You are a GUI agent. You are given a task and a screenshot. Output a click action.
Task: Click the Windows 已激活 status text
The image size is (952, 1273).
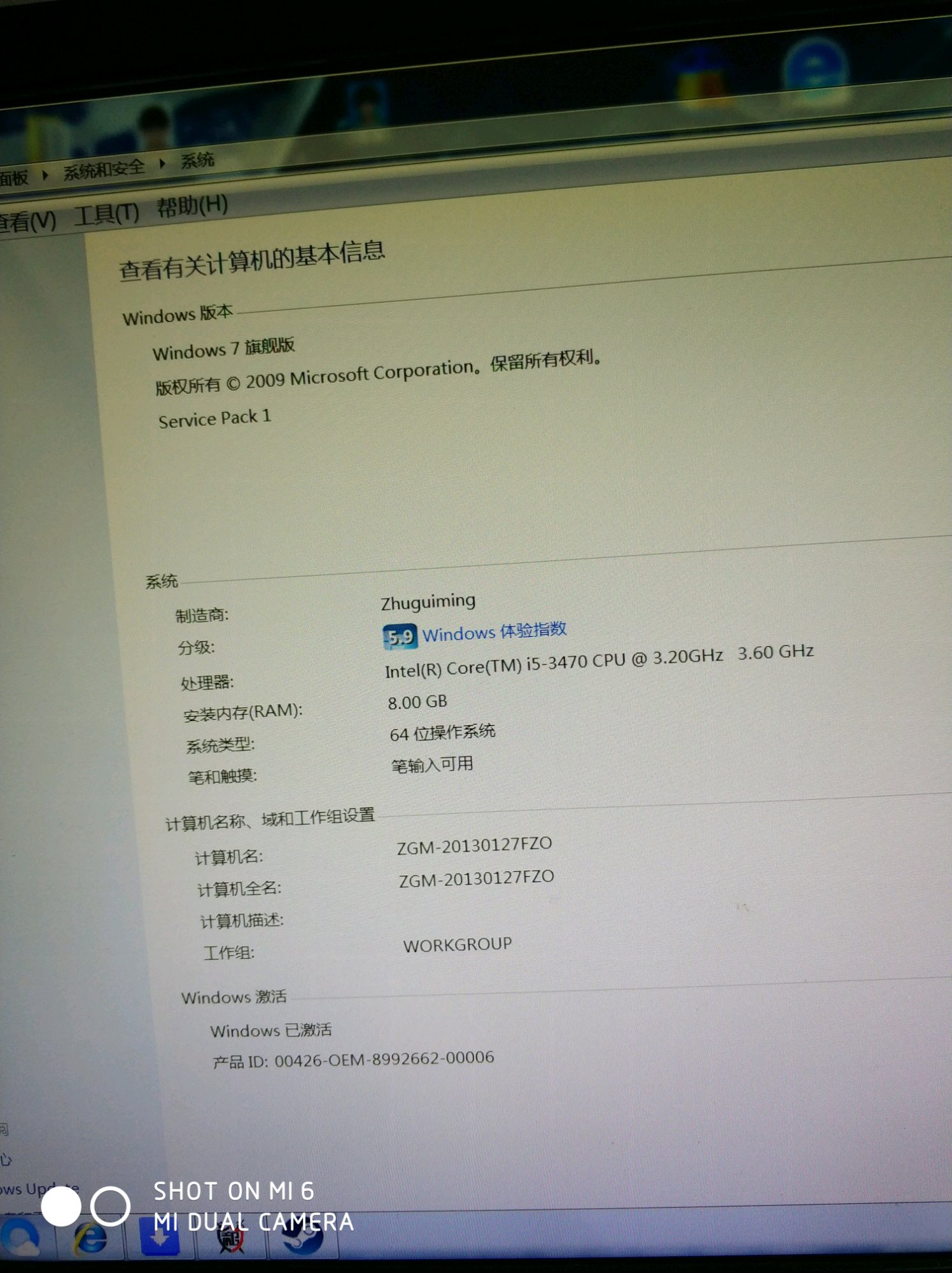[x=271, y=1030]
